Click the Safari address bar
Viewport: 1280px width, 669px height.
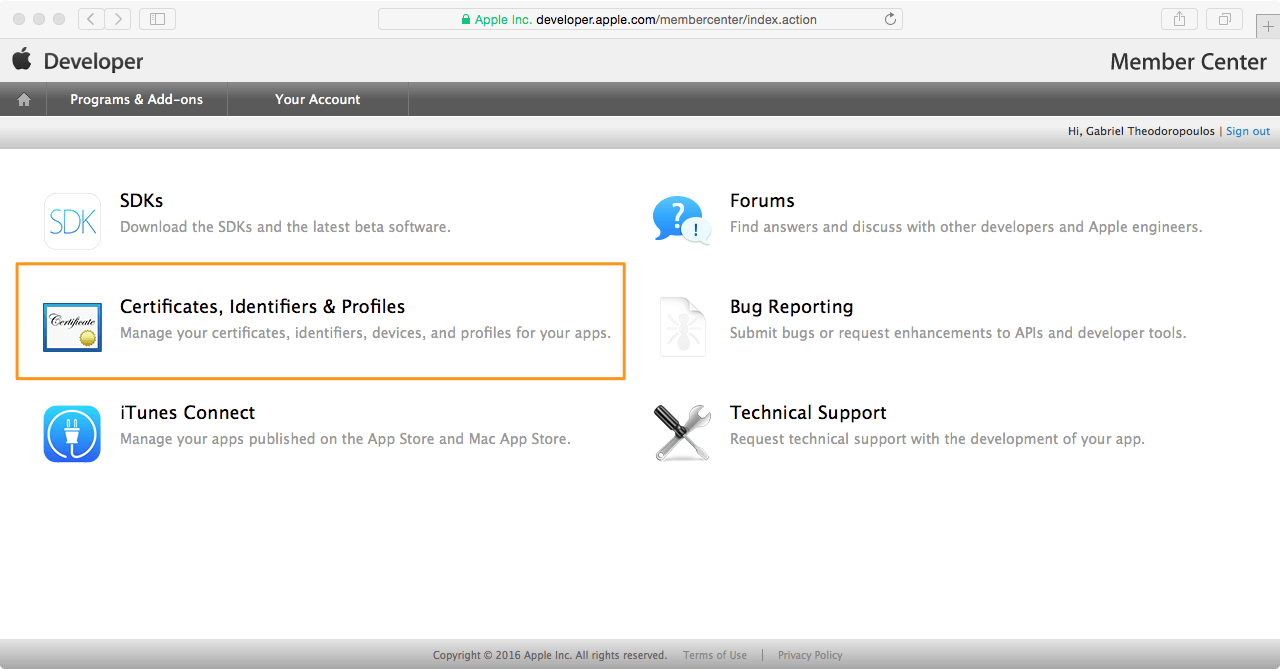(x=640, y=19)
